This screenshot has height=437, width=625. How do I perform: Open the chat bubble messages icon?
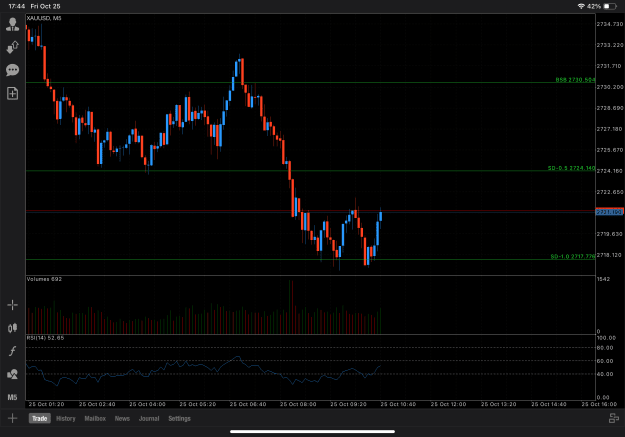tap(12, 70)
